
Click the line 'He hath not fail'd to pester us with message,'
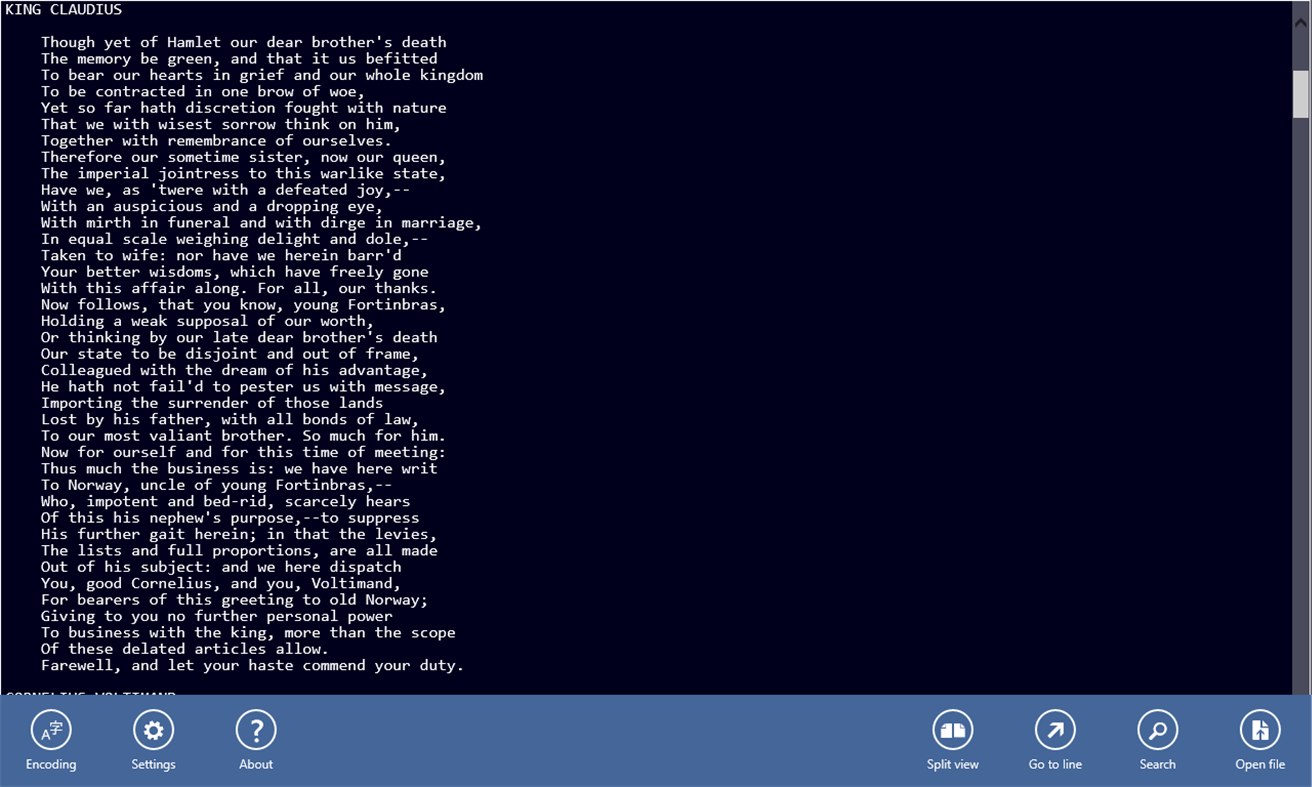pyautogui.click(x=244, y=387)
